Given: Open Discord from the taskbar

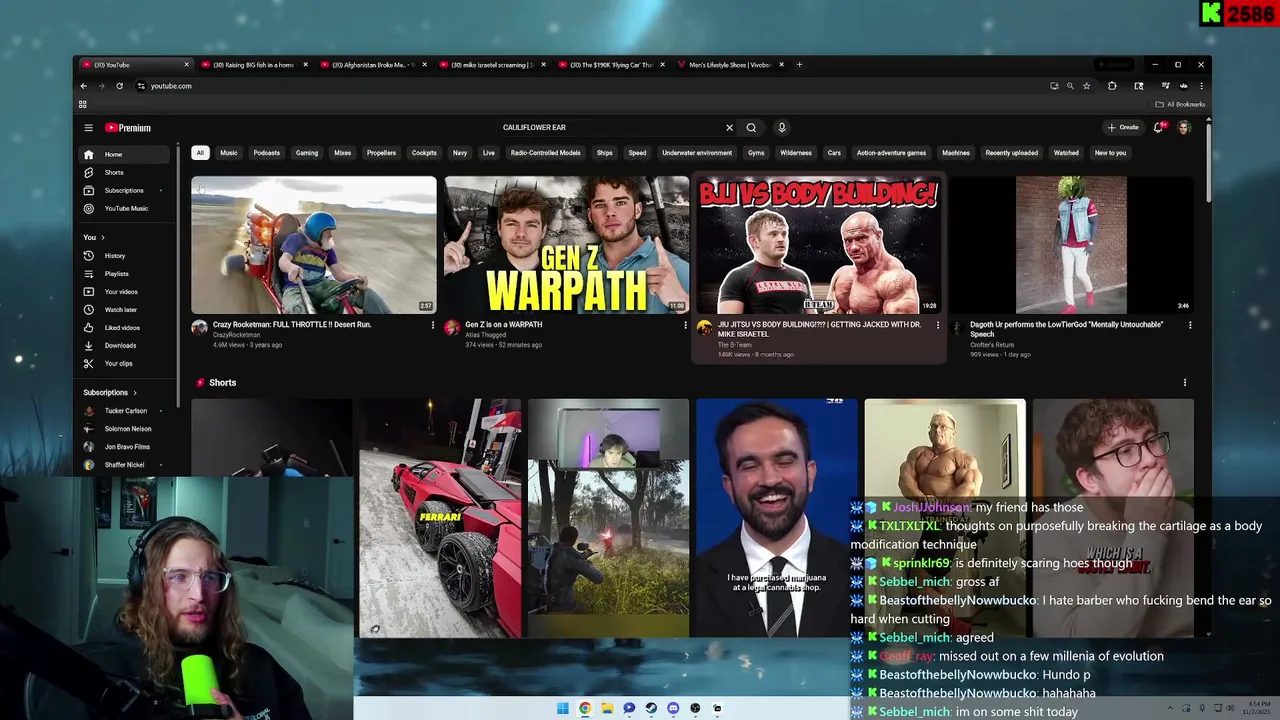Looking at the screenshot, I should 673,708.
